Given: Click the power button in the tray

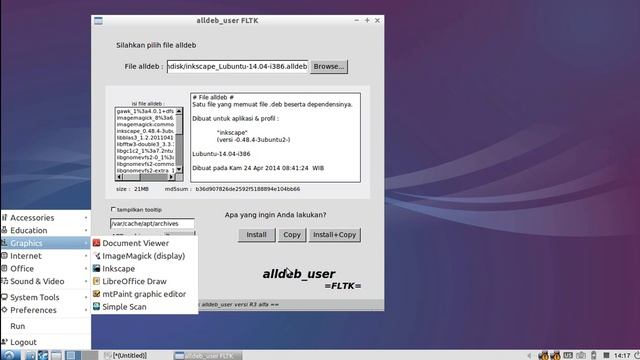Looking at the screenshot, I should pyautogui.click(x=637, y=356).
